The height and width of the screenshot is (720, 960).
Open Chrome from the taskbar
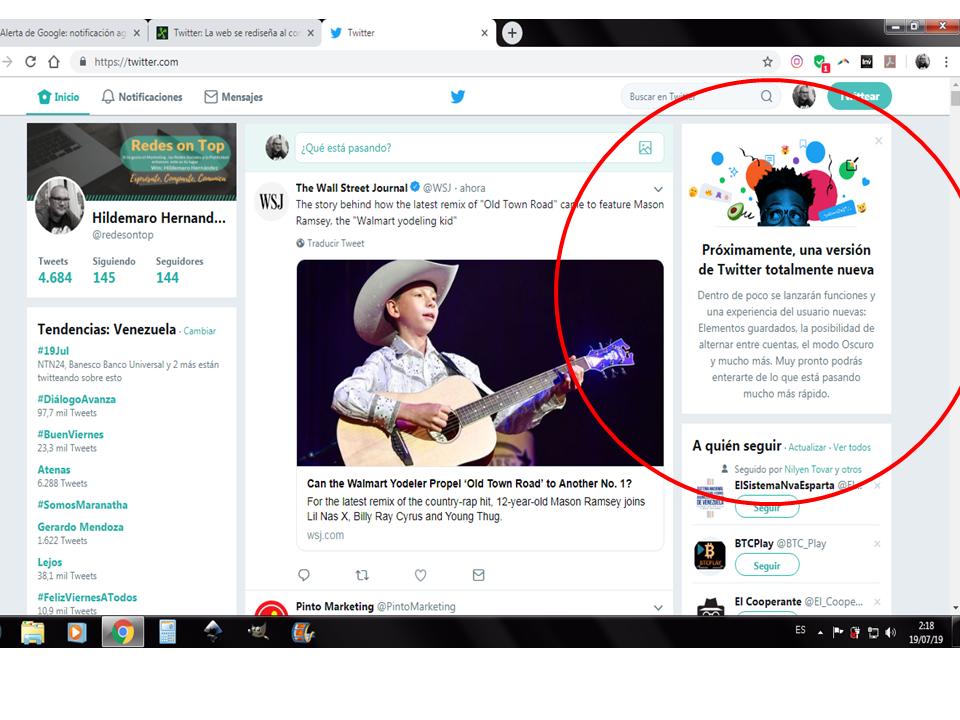(x=122, y=632)
